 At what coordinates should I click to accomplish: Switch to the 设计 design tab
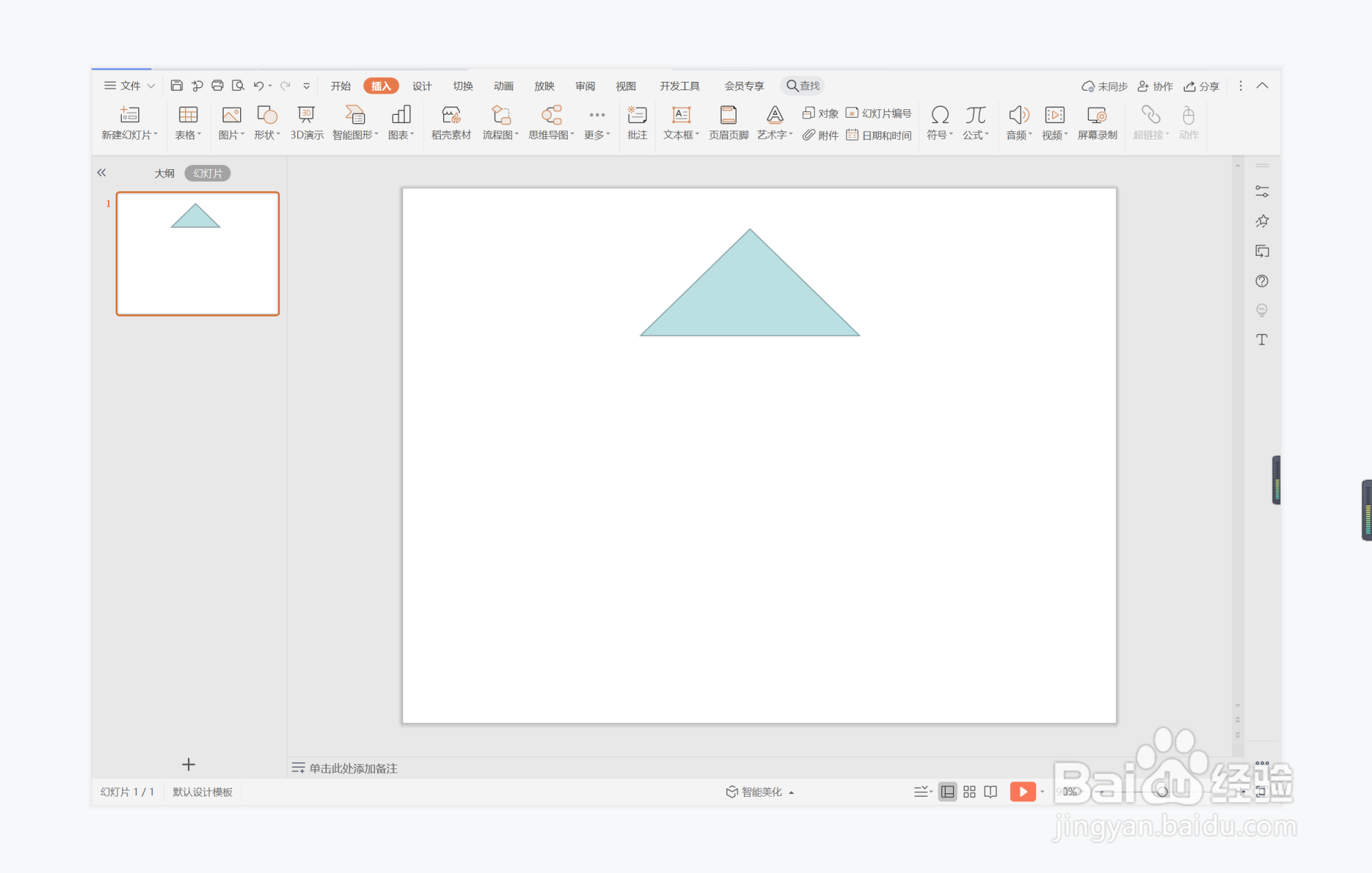click(421, 86)
